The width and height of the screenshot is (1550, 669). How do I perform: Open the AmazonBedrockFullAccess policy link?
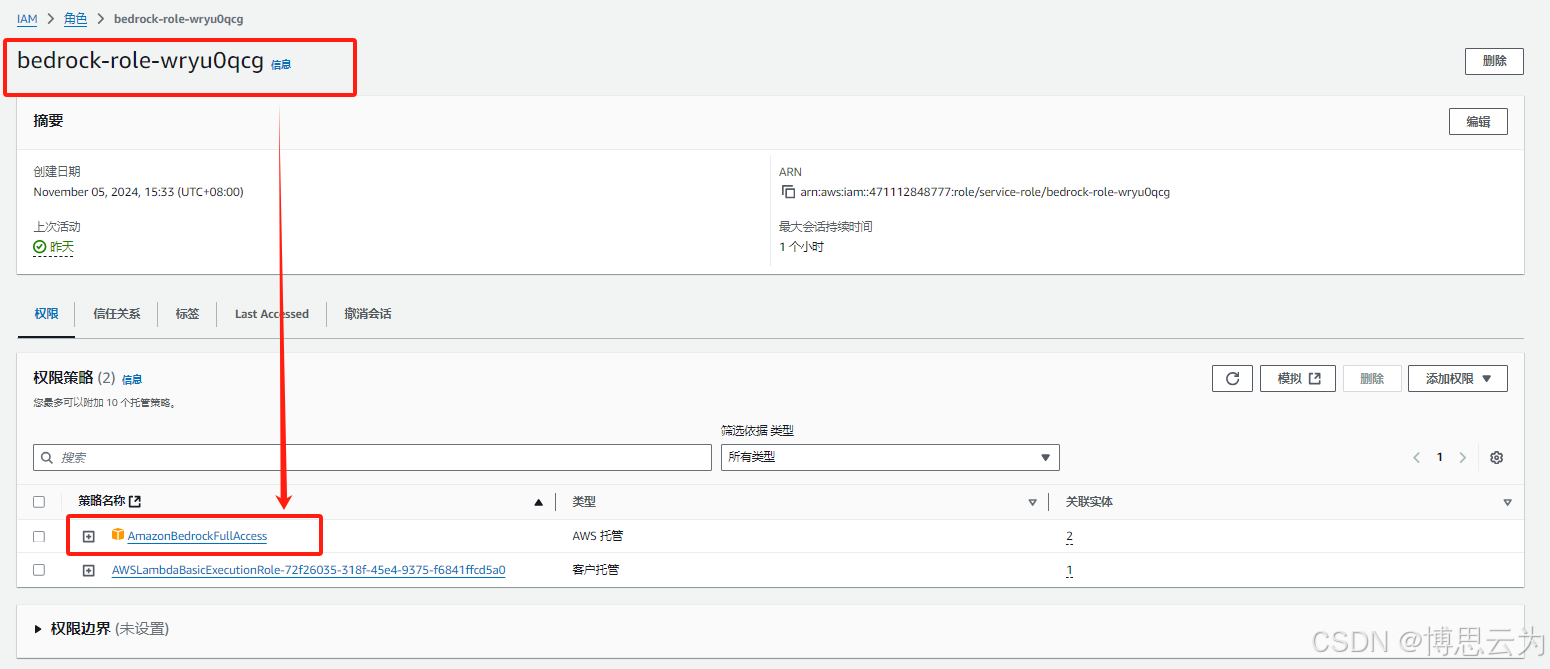(197, 536)
